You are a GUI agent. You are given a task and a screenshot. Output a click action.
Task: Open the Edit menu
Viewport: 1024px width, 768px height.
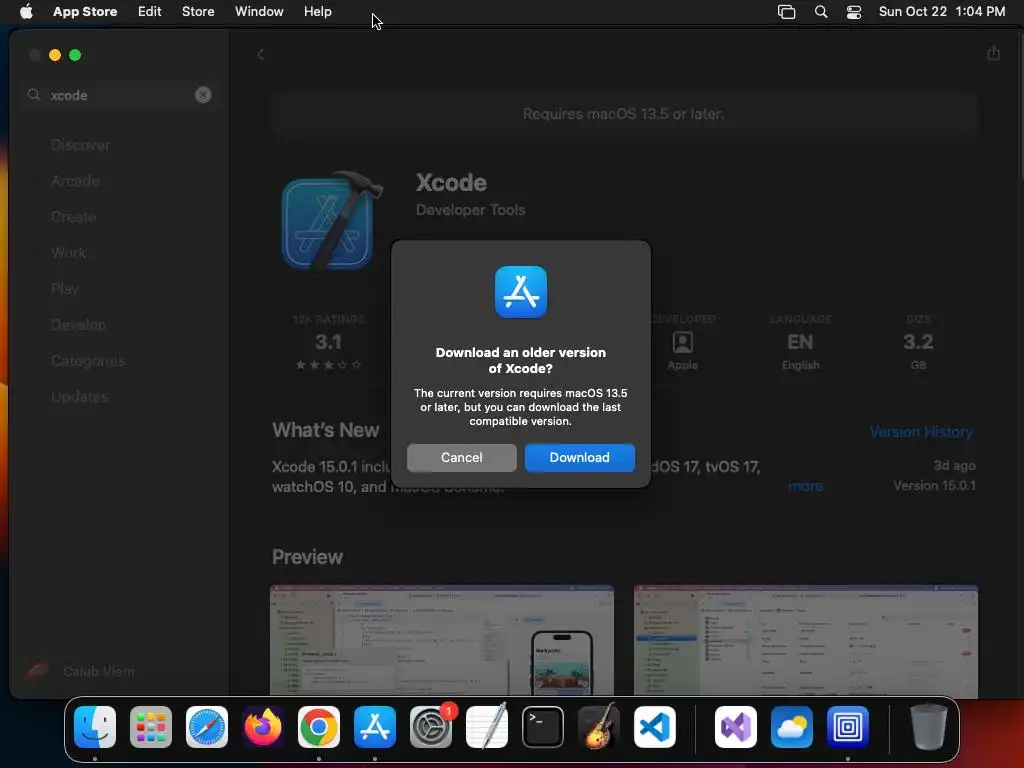point(150,11)
